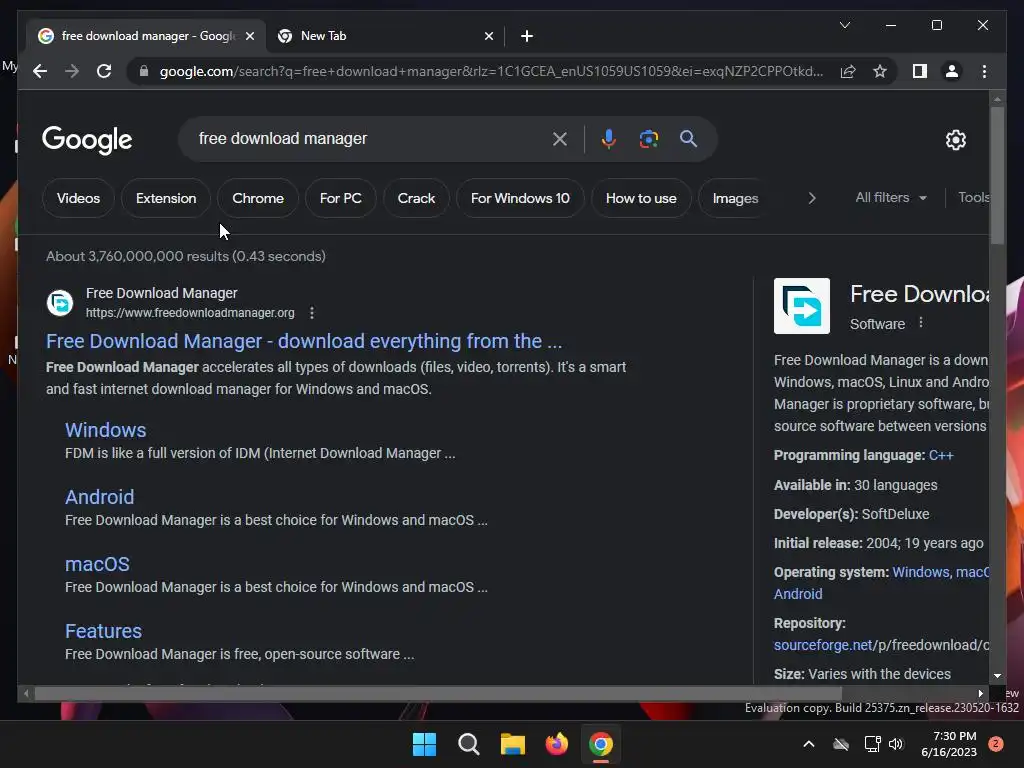Share this page via address bar icon

click(x=848, y=71)
